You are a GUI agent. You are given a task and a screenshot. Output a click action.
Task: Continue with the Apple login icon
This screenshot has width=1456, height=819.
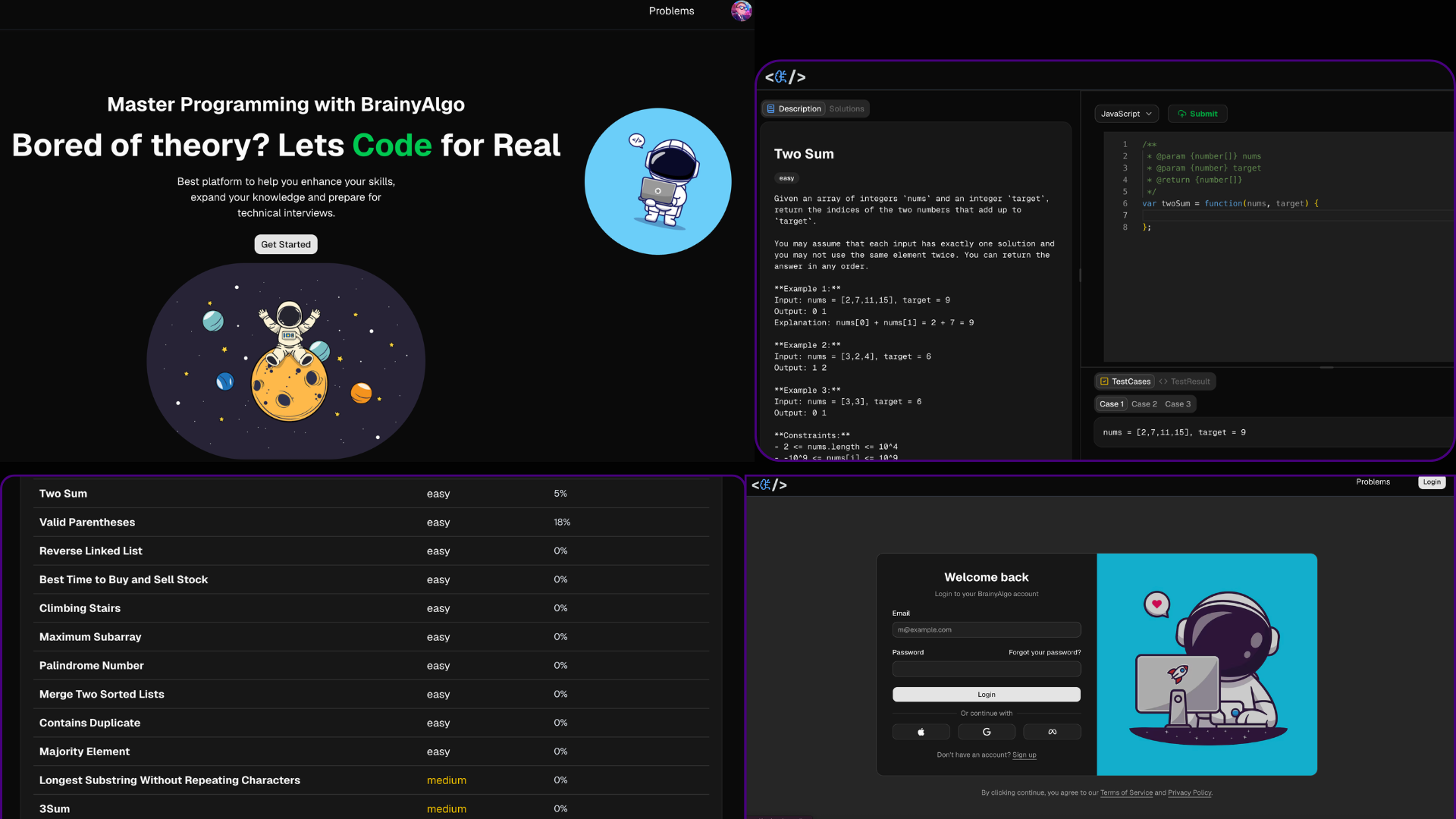point(921,732)
